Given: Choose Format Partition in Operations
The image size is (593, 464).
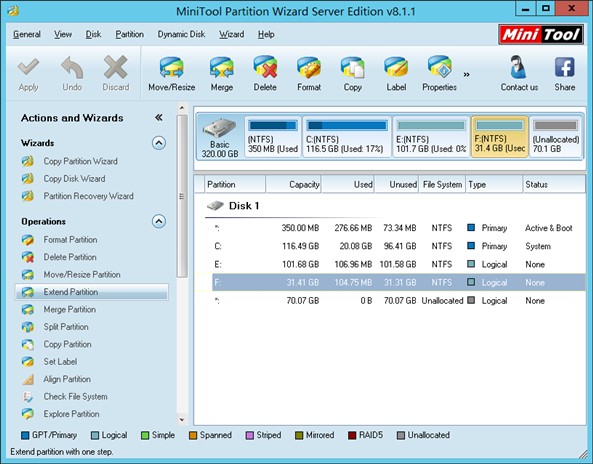Looking at the screenshot, I should pyautogui.click(x=70, y=240).
